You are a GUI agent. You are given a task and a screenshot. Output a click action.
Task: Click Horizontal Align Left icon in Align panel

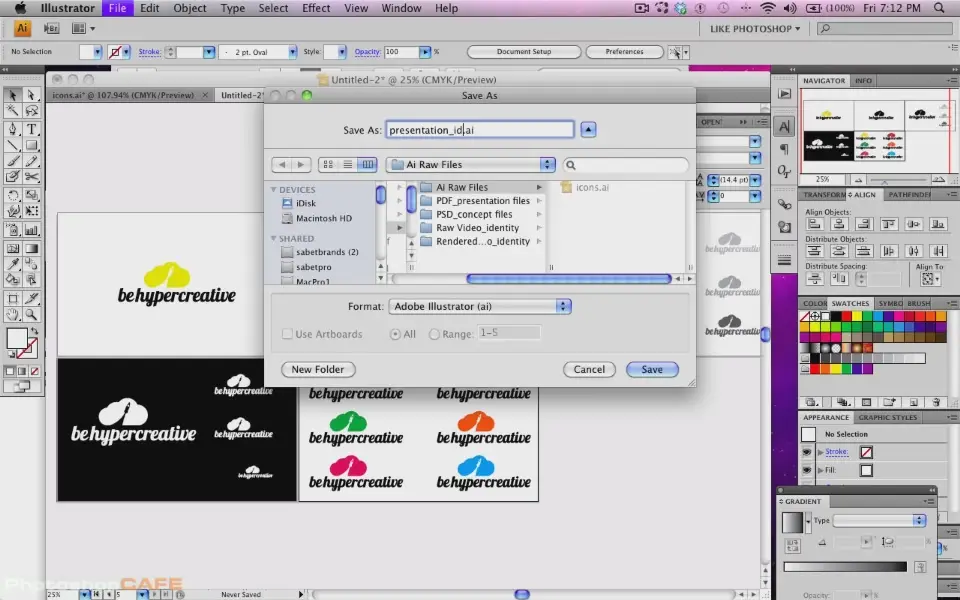pyautogui.click(x=814, y=224)
